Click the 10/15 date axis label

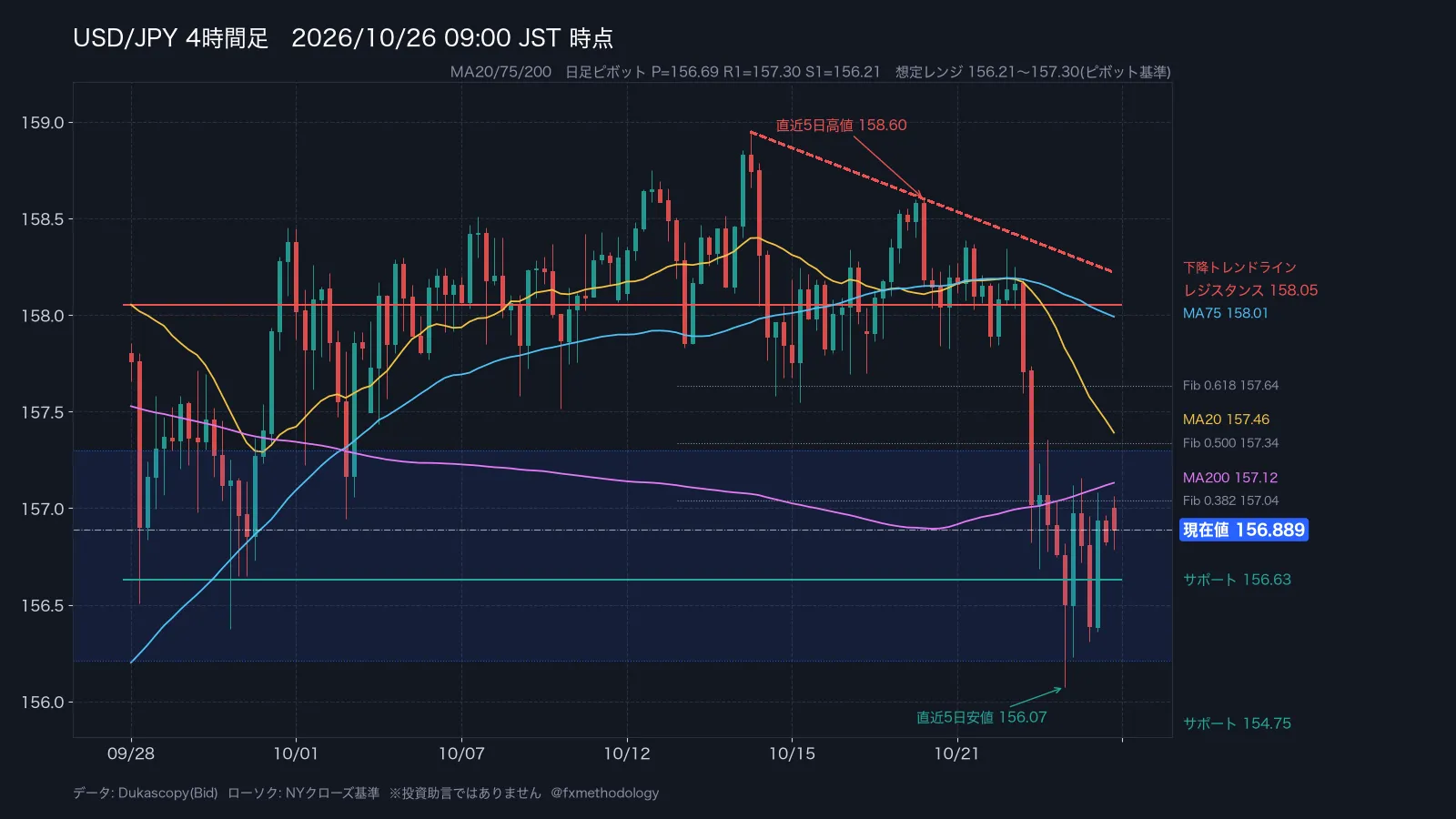pos(792,753)
